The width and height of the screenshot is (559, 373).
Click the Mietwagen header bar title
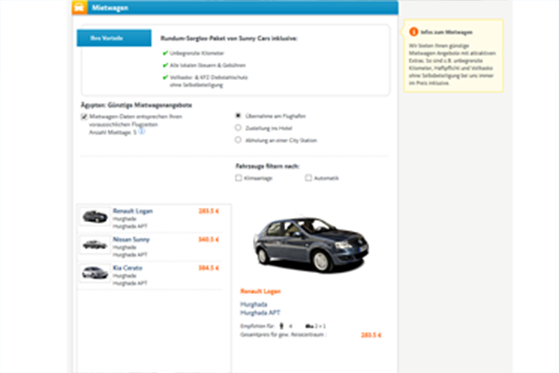tap(110, 8)
